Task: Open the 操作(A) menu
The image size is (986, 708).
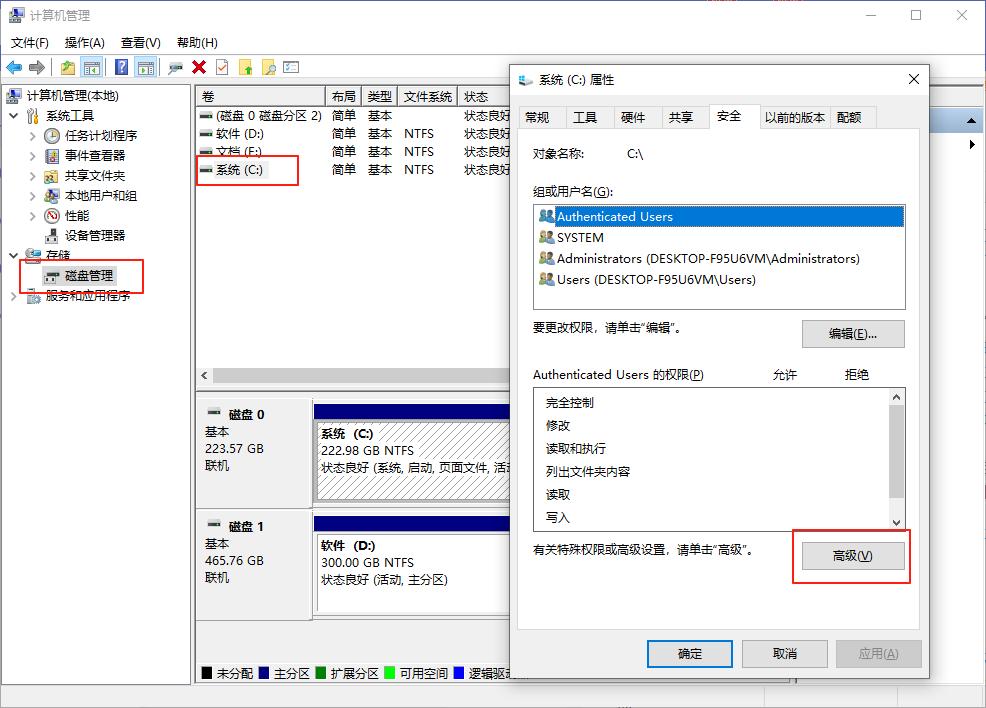Action: click(84, 43)
